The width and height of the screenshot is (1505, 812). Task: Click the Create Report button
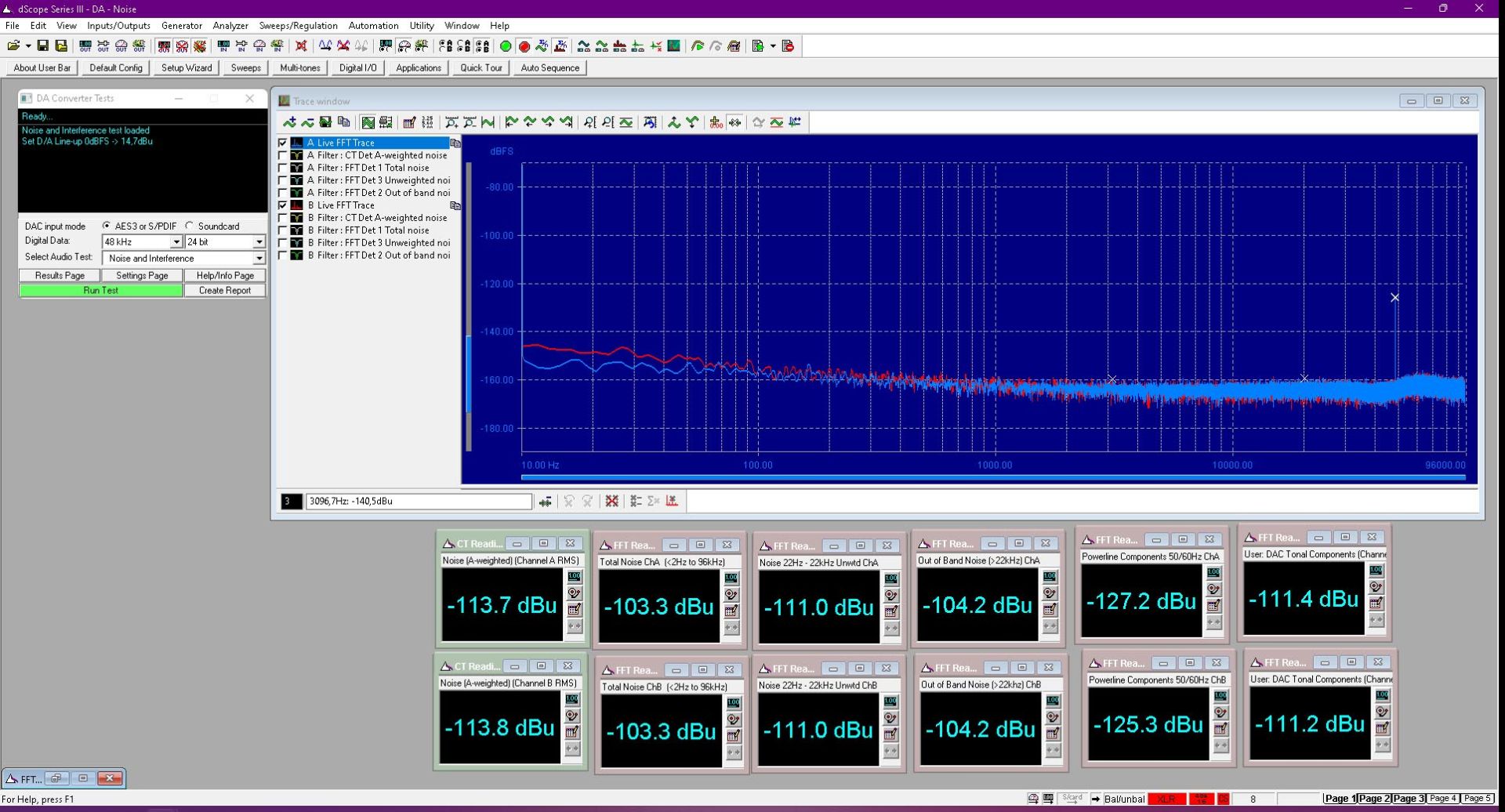225,291
